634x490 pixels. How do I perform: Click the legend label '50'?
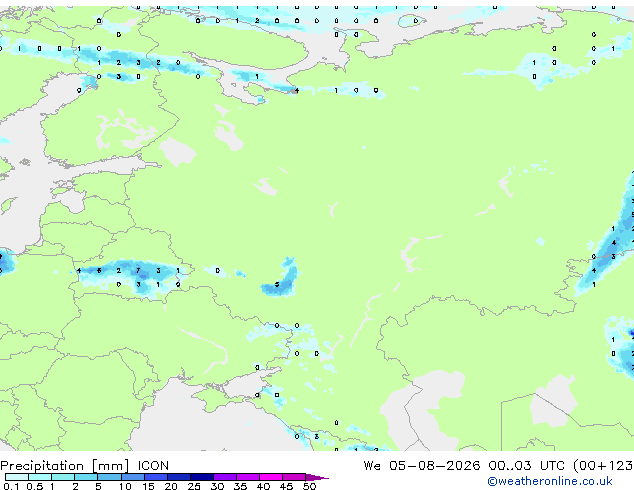pos(309,486)
